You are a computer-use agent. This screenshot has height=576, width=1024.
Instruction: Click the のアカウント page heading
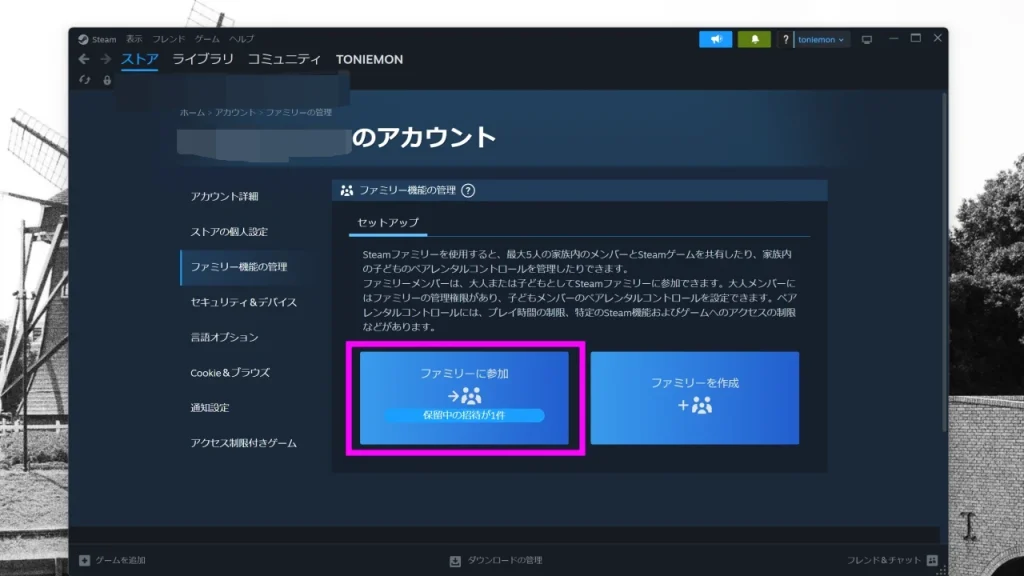(424, 138)
